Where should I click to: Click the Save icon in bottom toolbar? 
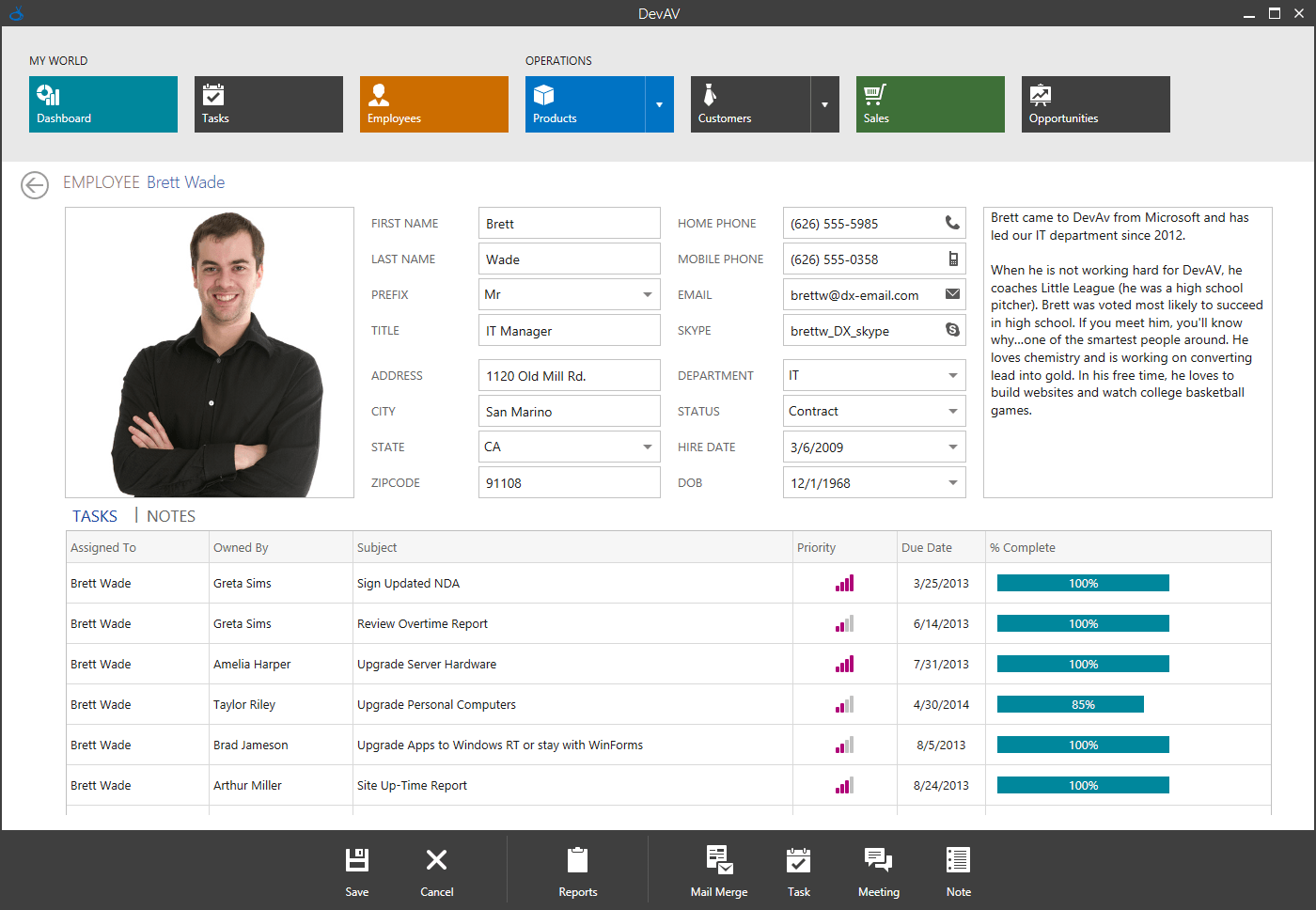pos(357,871)
